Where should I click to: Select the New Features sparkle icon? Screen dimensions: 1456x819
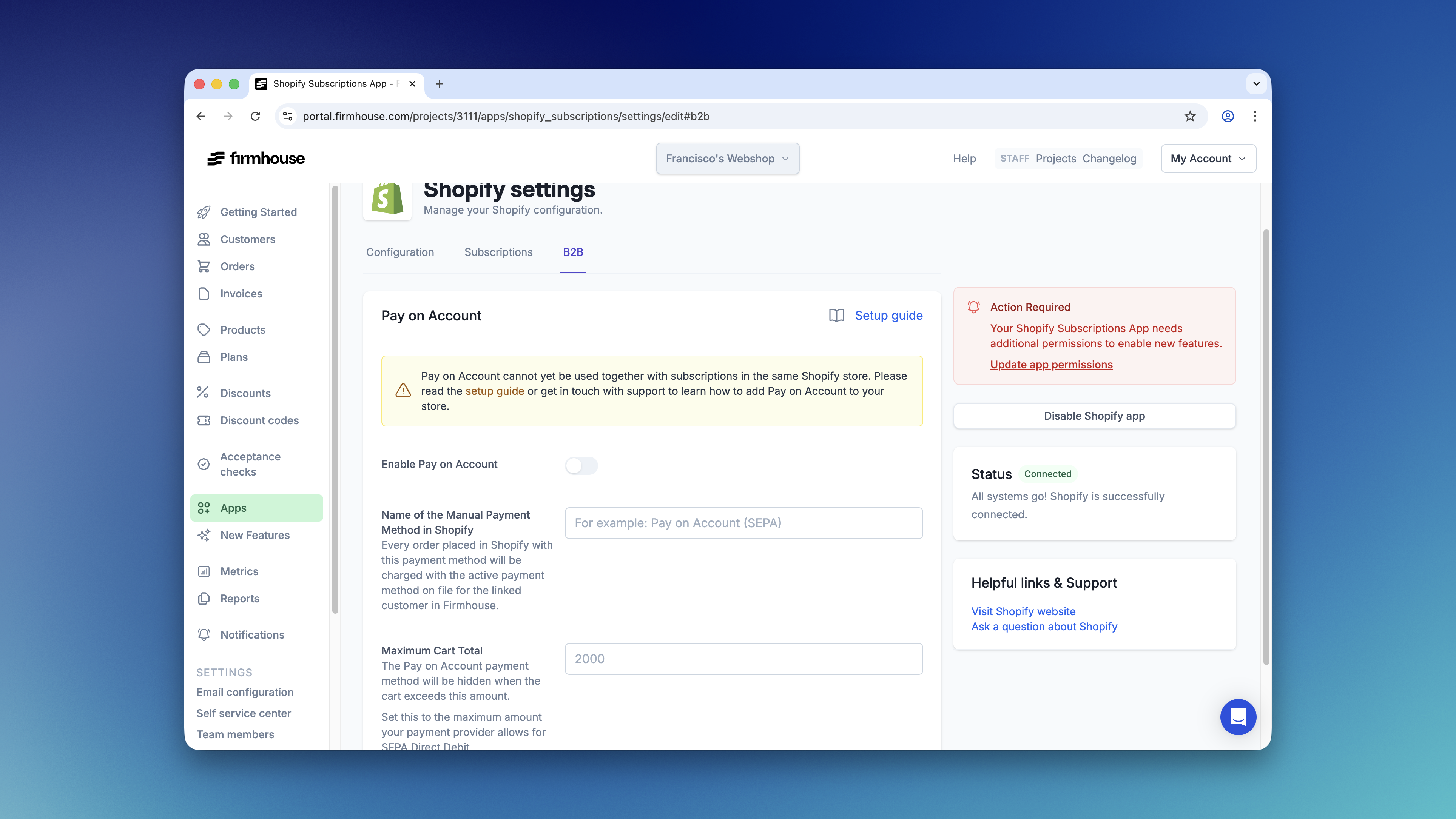(x=204, y=536)
